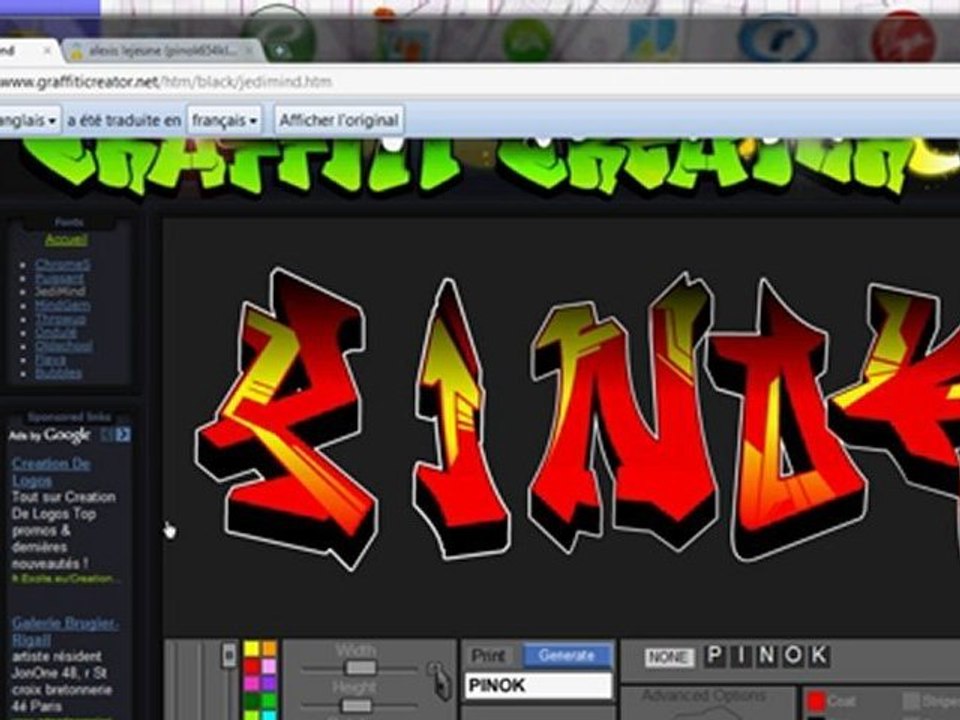The image size is (960, 720).
Task: Select letter K in the letter selector
Action: (x=819, y=656)
